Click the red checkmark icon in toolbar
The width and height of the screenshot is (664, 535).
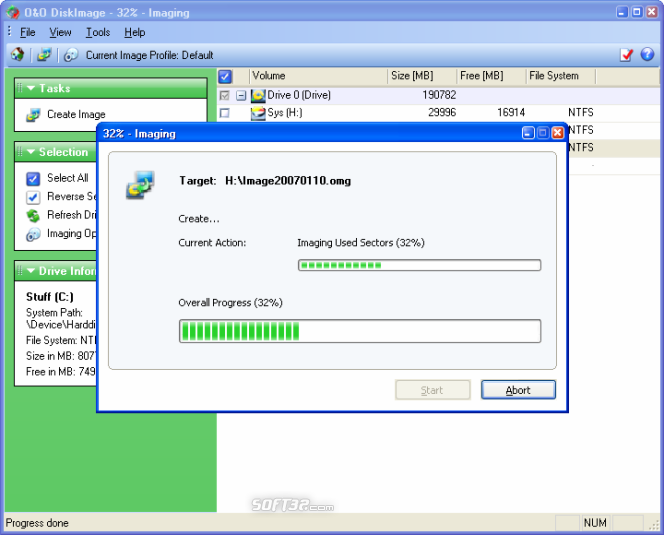626,55
